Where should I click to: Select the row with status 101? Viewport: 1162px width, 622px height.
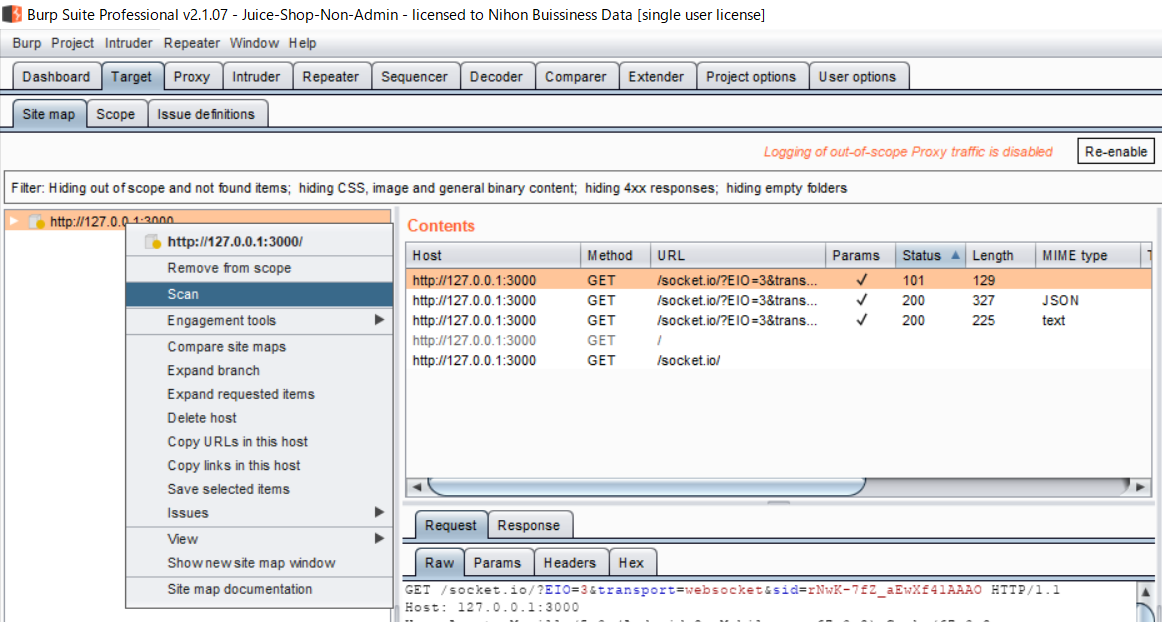(779, 280)
